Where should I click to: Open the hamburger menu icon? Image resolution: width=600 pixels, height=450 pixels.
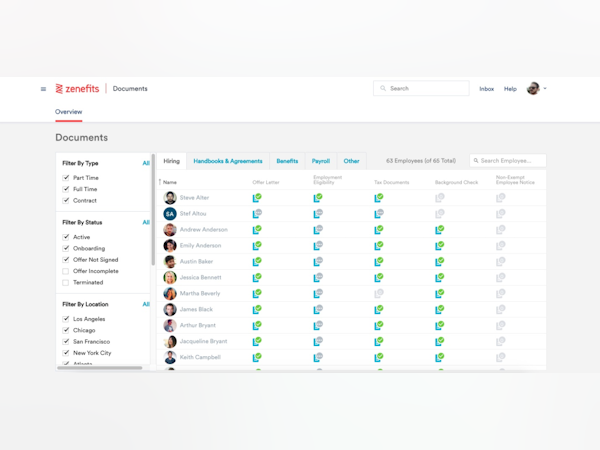coord(43,89)
